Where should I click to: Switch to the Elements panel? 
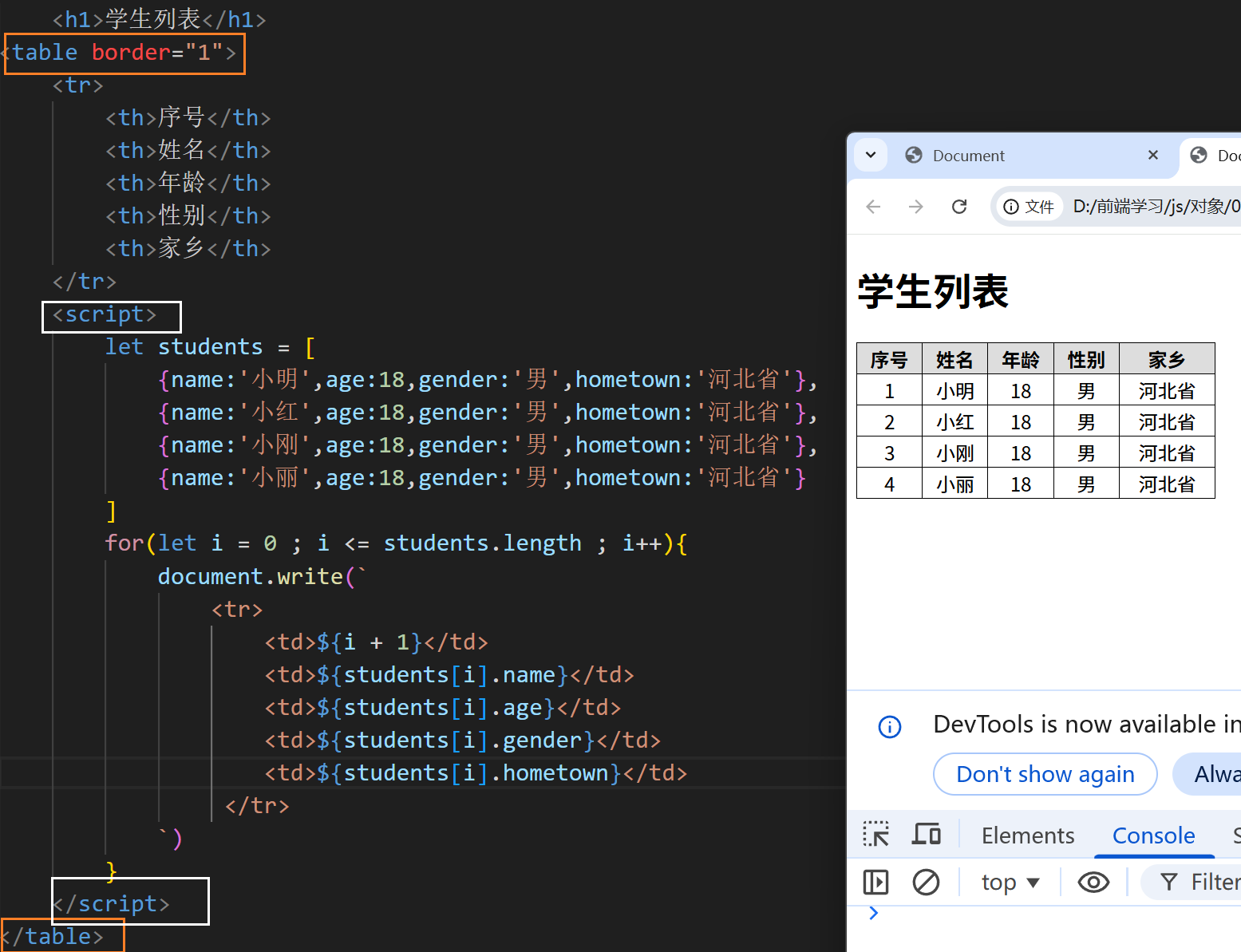[x=1028, y=835]
